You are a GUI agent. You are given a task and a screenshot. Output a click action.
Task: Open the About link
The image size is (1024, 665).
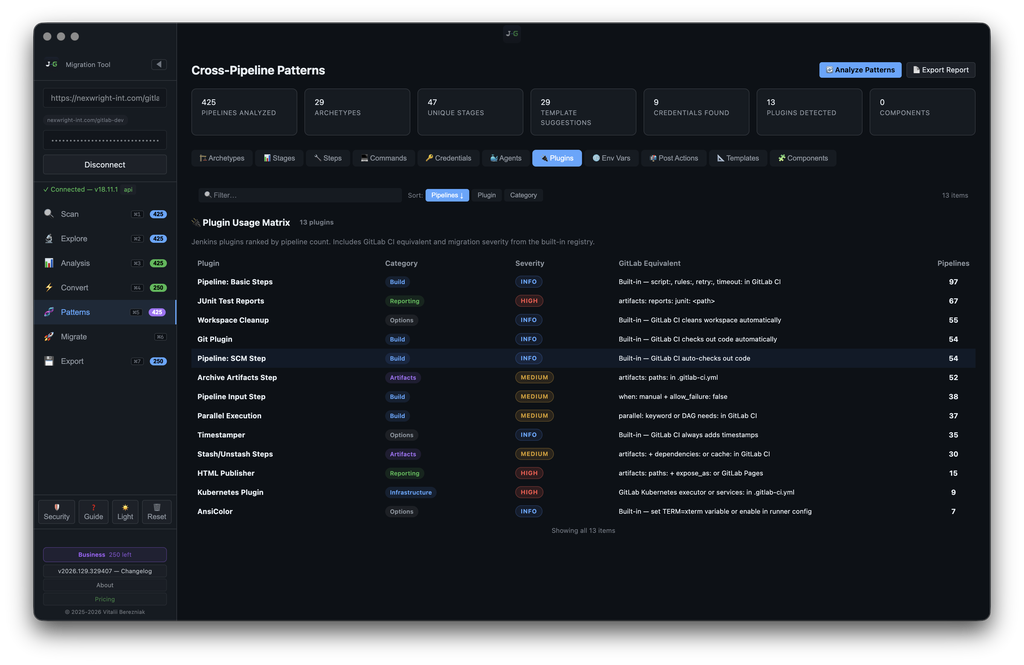104,585
